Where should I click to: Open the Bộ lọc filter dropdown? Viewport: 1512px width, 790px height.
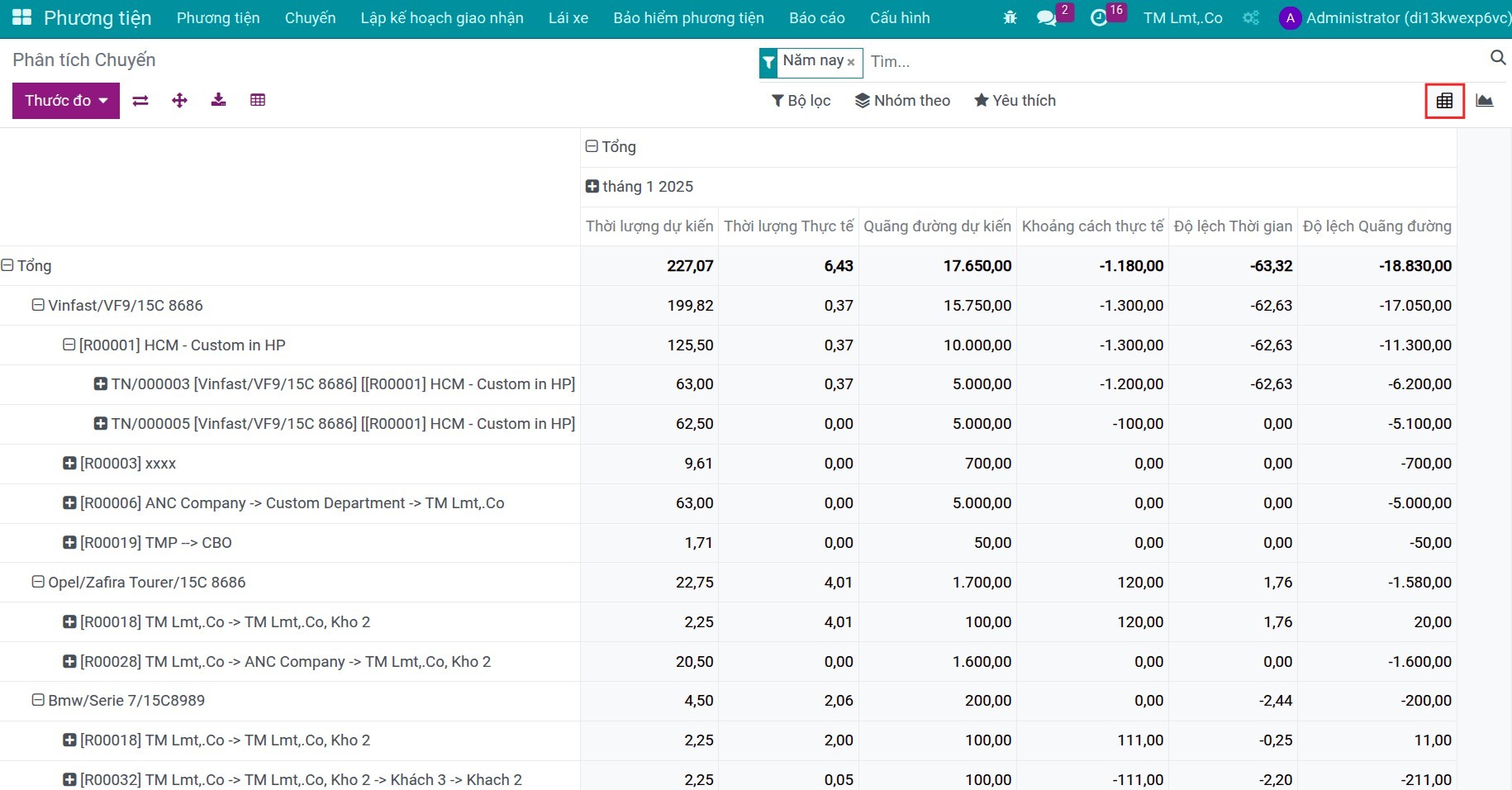(801, 101)
